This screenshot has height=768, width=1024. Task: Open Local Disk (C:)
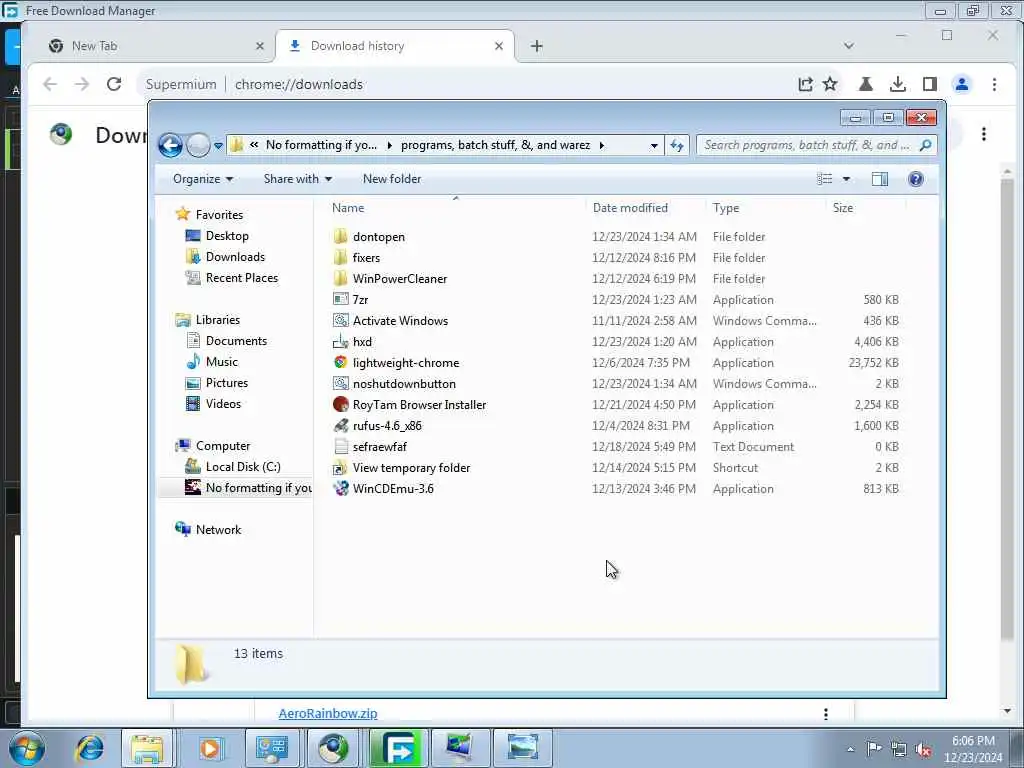pos(243,466)
